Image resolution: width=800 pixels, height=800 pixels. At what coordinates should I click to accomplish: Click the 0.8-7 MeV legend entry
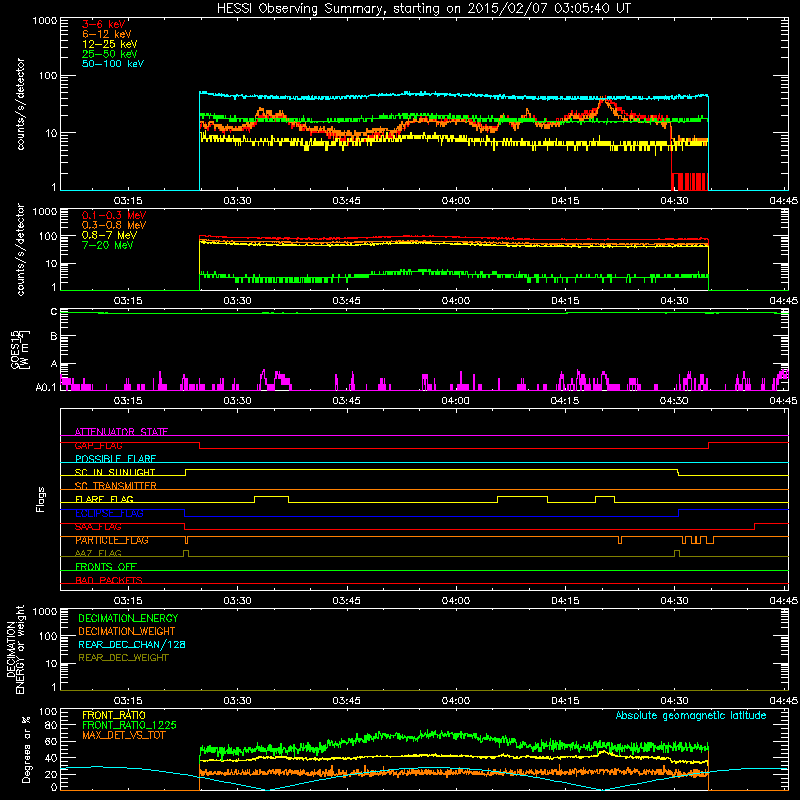pos(109,235)
